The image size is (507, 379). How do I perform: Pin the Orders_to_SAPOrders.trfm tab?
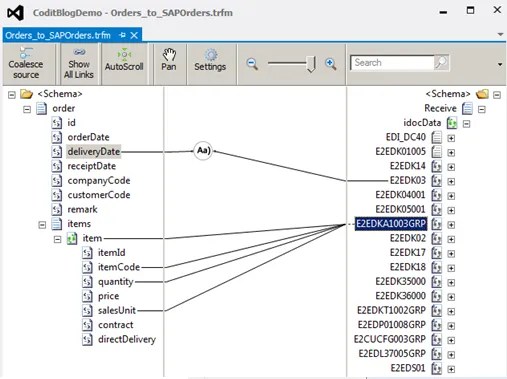pyautogui.click(x=122, y=35)
